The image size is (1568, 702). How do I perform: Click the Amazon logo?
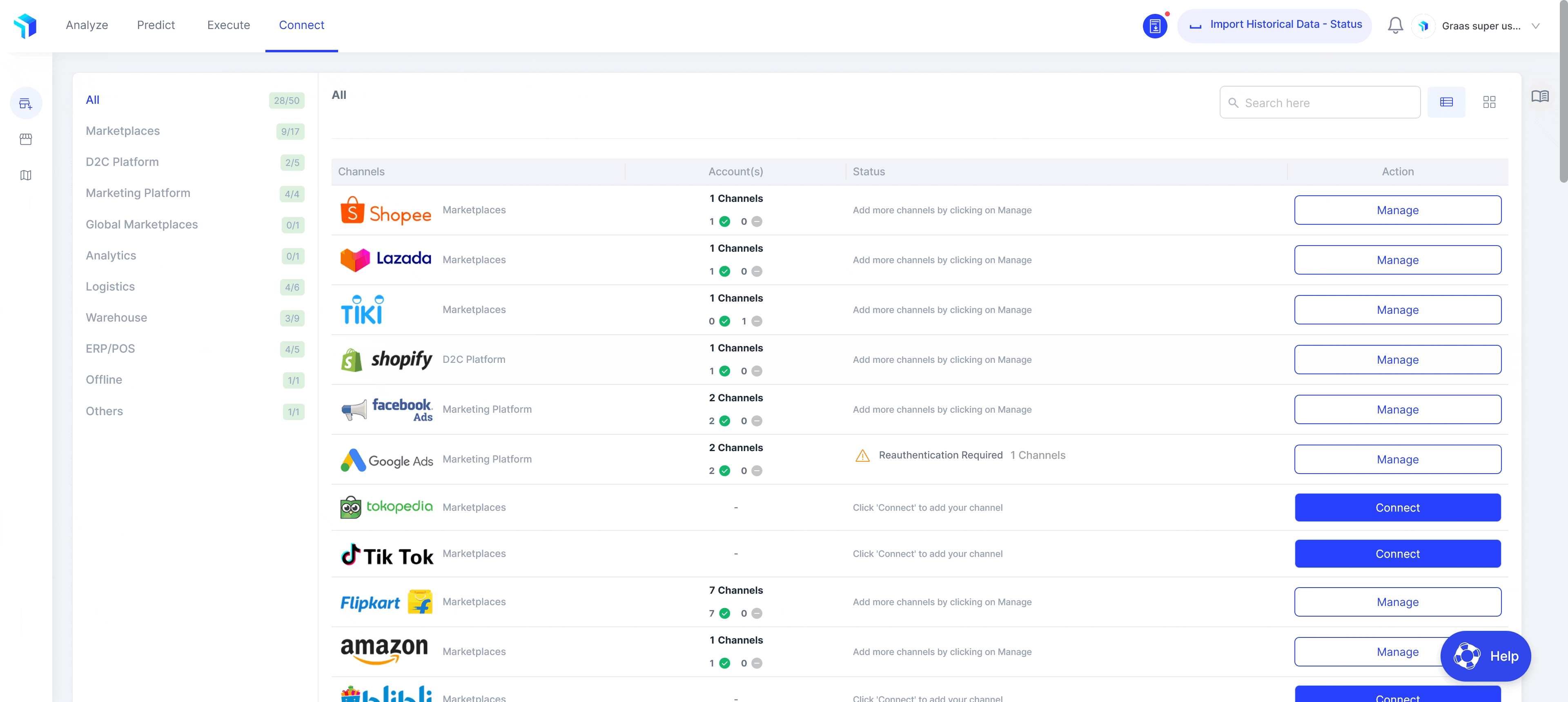tap(384, 651)
